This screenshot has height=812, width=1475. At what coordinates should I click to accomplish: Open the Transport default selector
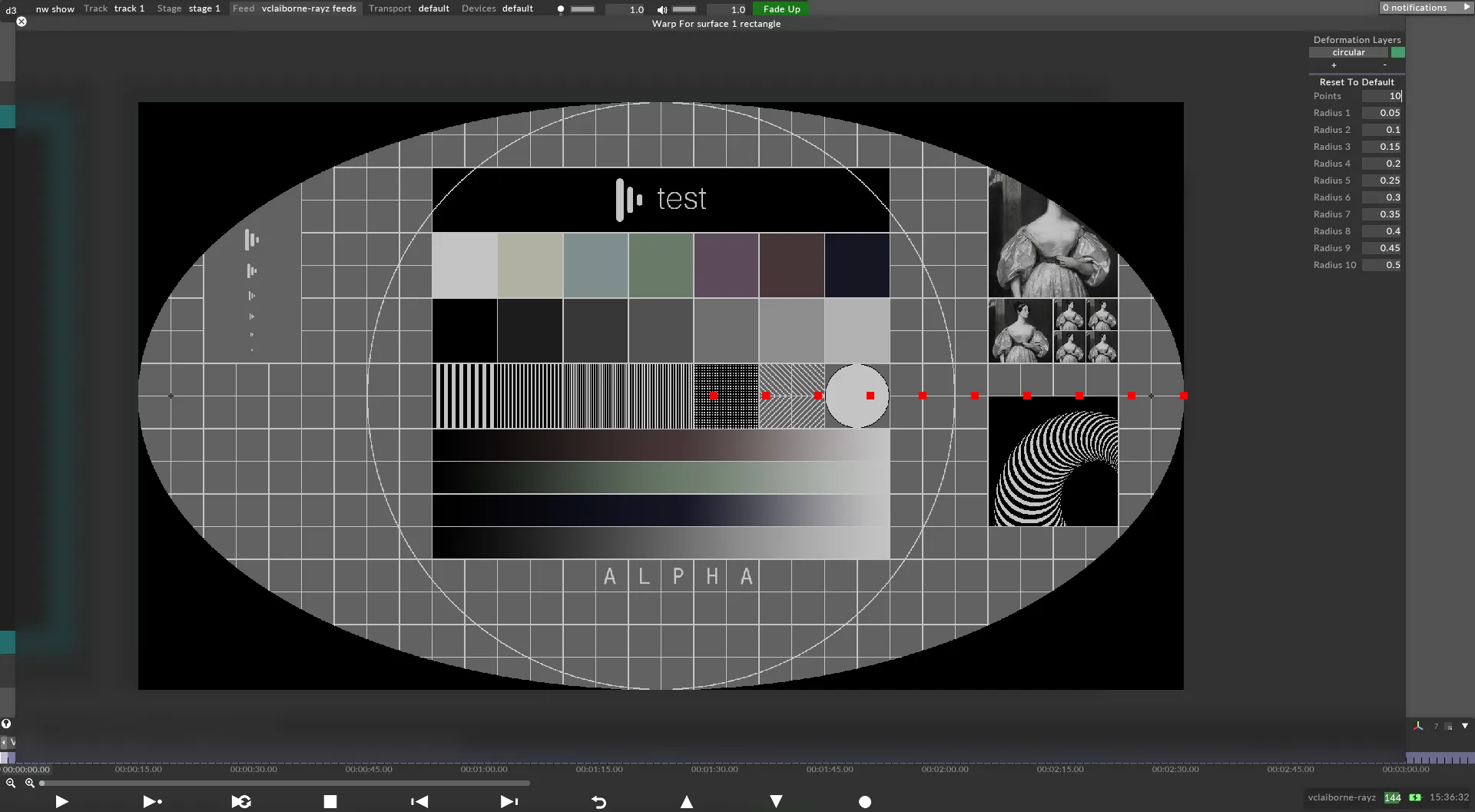pyautogui.click(x=433, y=8)
